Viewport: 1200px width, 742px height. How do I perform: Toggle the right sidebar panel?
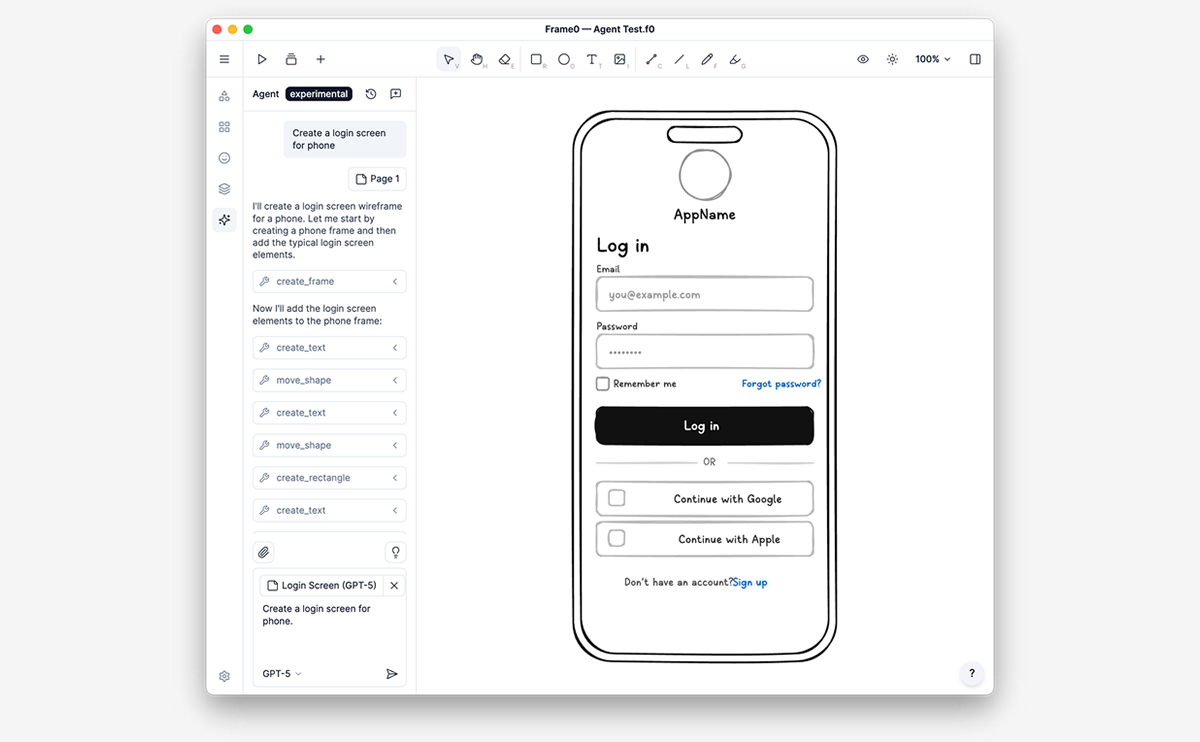coord(975,60)
